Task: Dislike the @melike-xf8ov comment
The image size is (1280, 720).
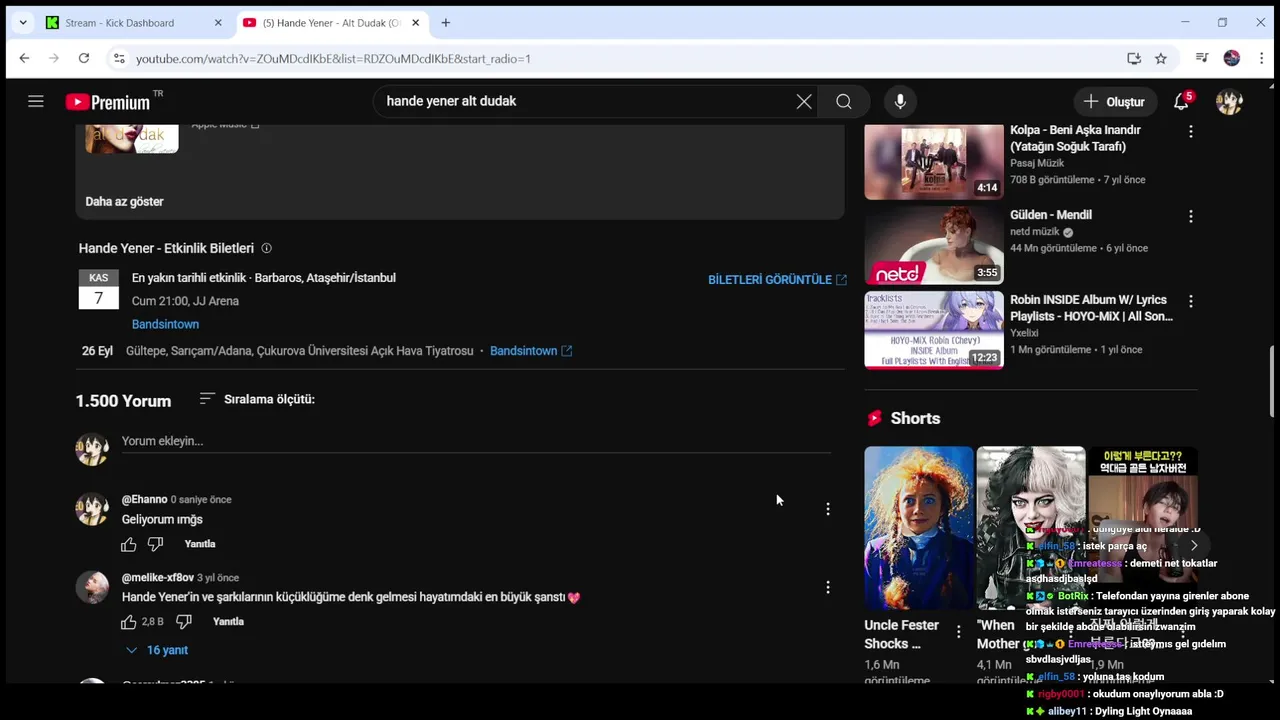Action: [183, 622]
